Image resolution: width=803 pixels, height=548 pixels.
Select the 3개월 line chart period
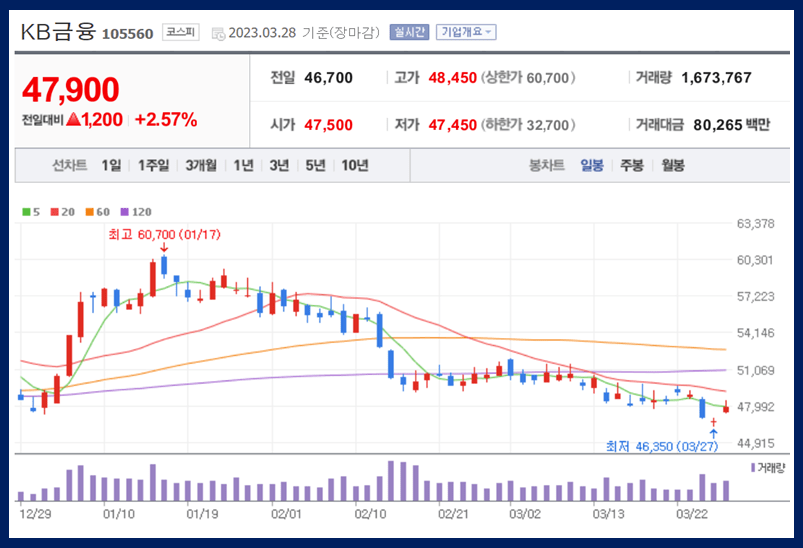[x=201, y=165]
